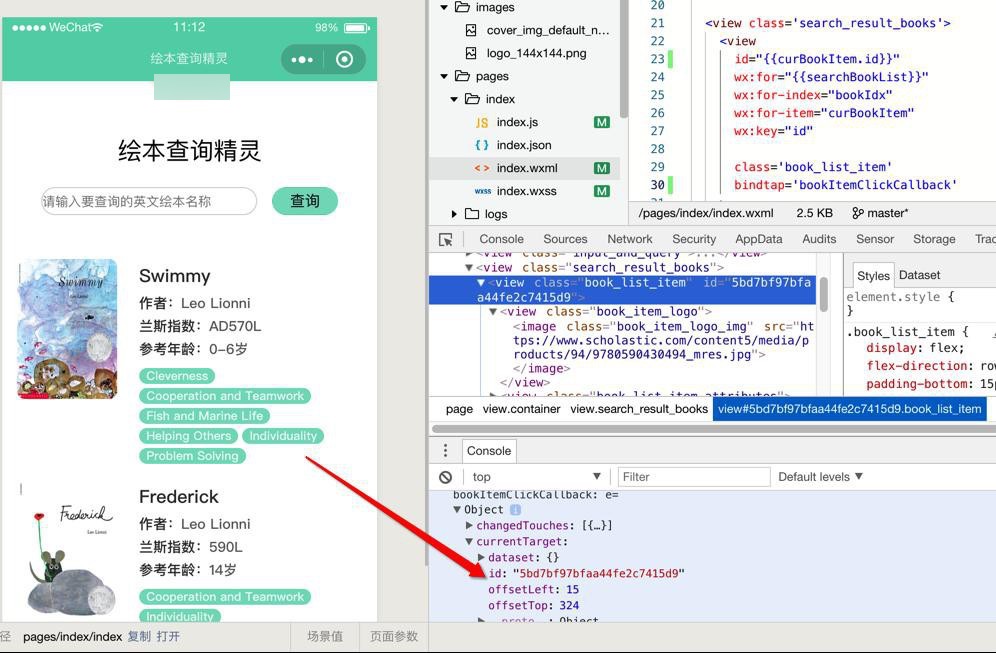This screenshot has width=996, height=653.
Task: Open index.js file
Action: (x=517, y=122)
